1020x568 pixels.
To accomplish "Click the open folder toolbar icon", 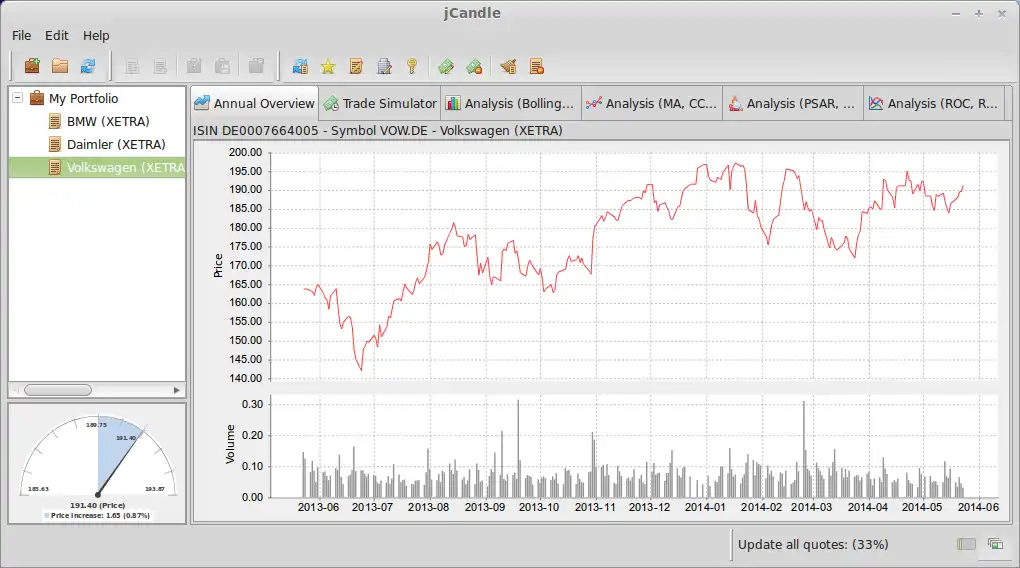I will point(60,66).
